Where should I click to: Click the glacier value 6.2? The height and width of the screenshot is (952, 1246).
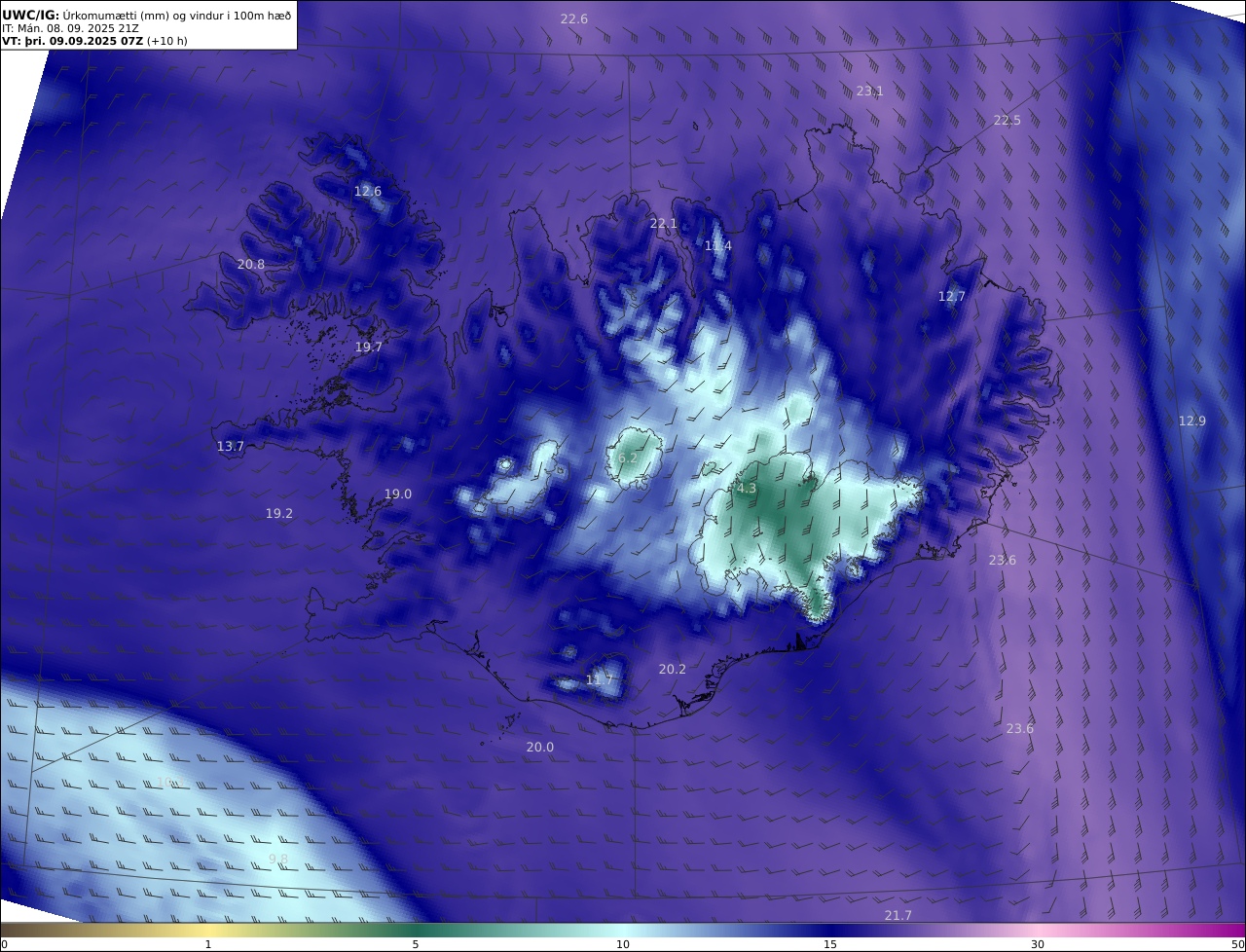tap(628, 458)
